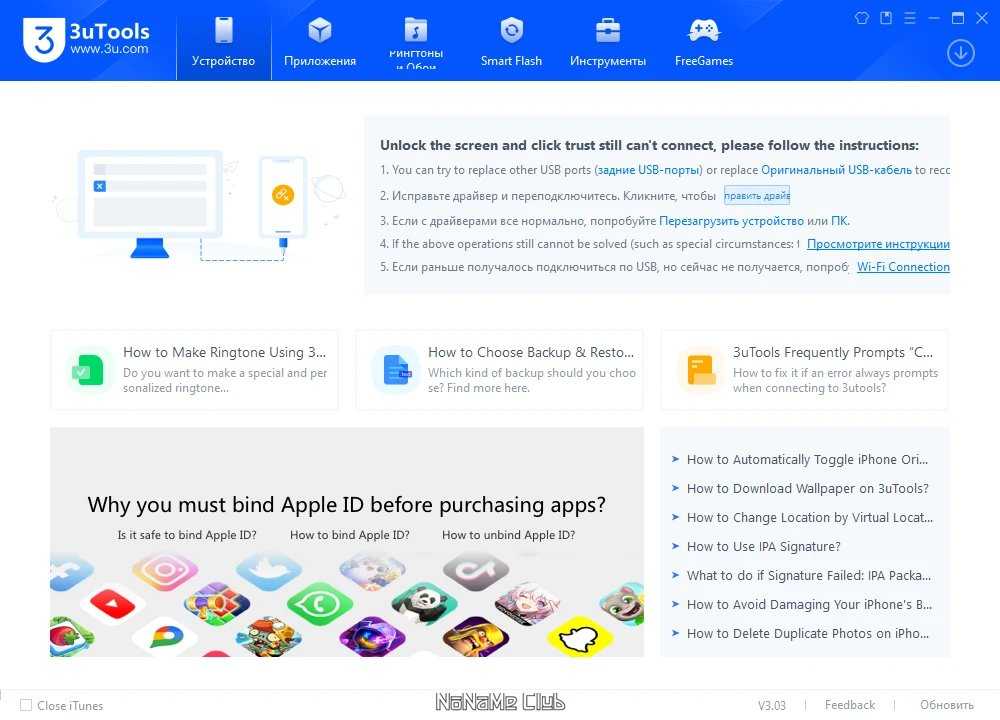Click Перезагрузить устройство link
Image resolution: width=1000 pixels, height=720 pixels.
pyautogui.click(x=731, y=221)
